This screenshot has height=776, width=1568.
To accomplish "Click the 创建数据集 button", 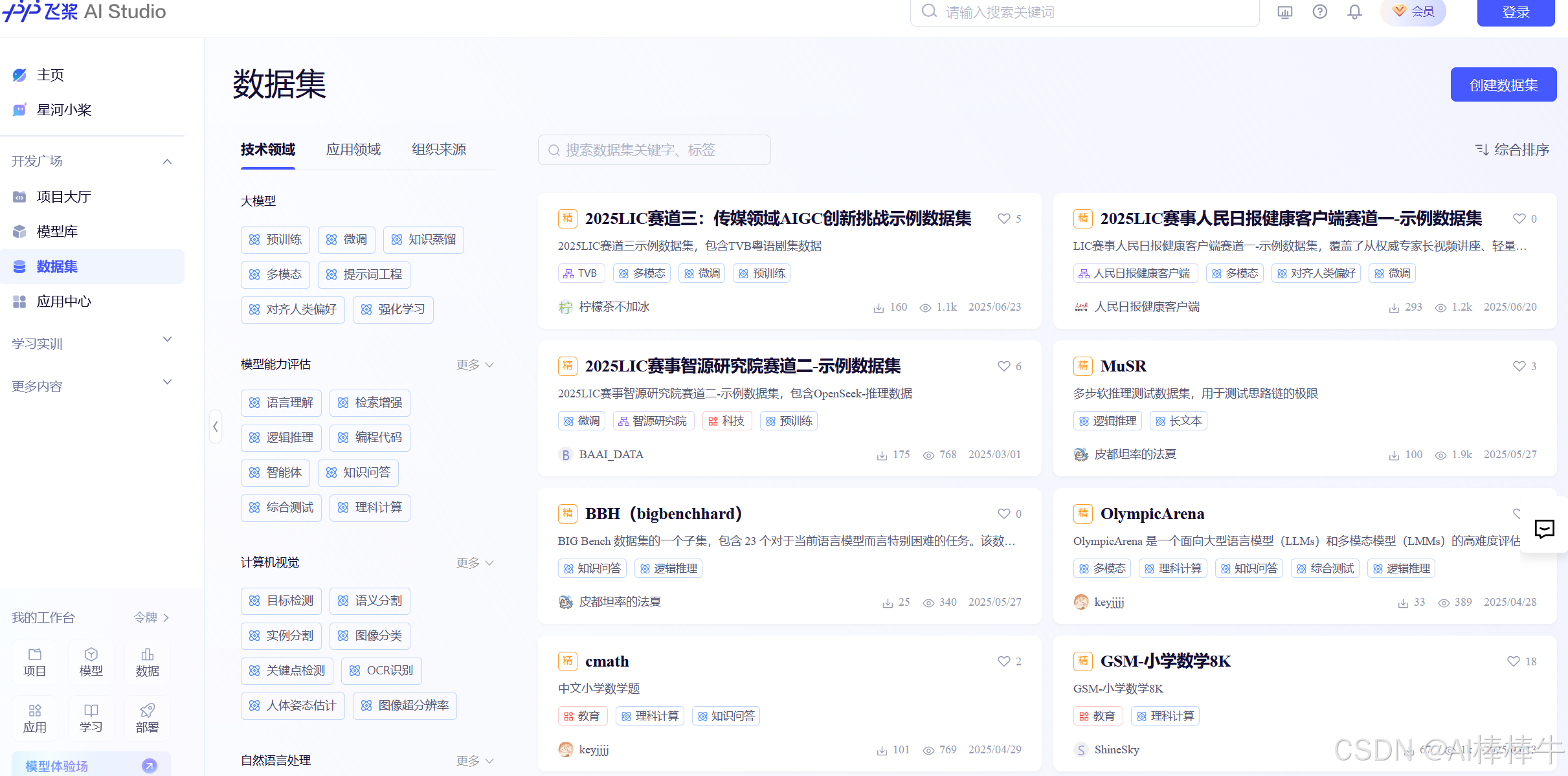I will (x=1503, y=84).
